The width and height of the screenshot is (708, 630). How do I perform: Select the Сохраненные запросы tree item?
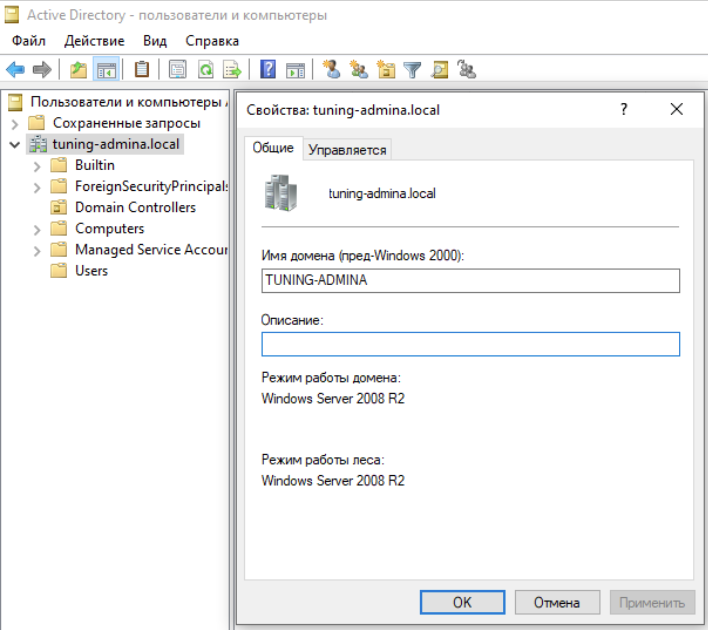tap(126, 123)
